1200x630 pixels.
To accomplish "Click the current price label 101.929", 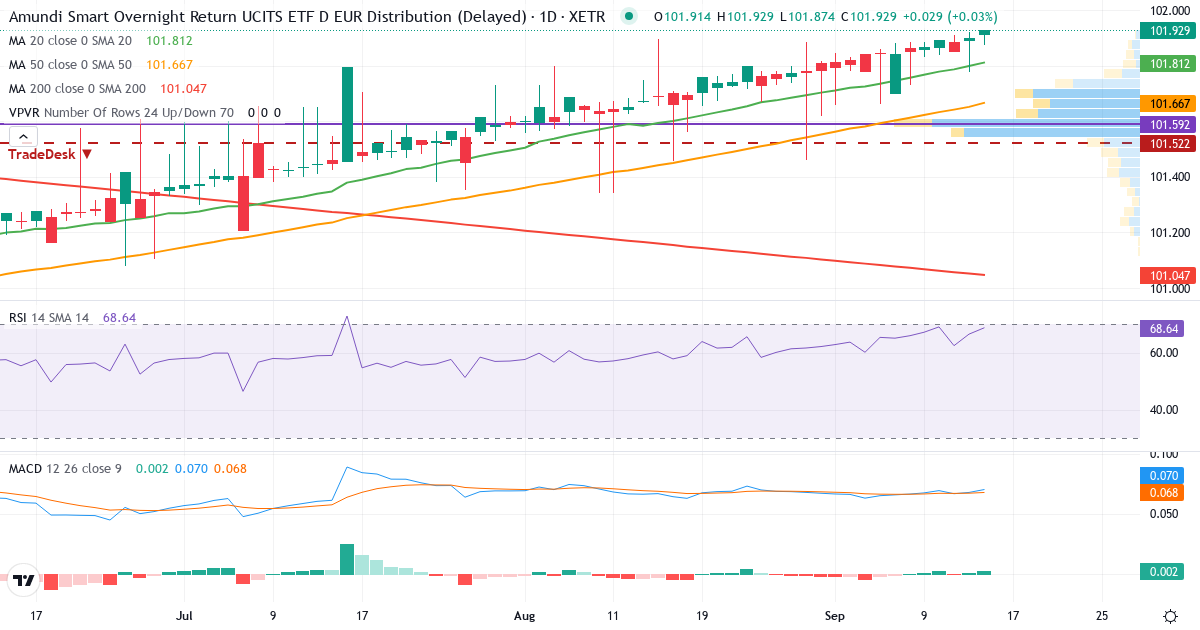I will click(1169, 31).
